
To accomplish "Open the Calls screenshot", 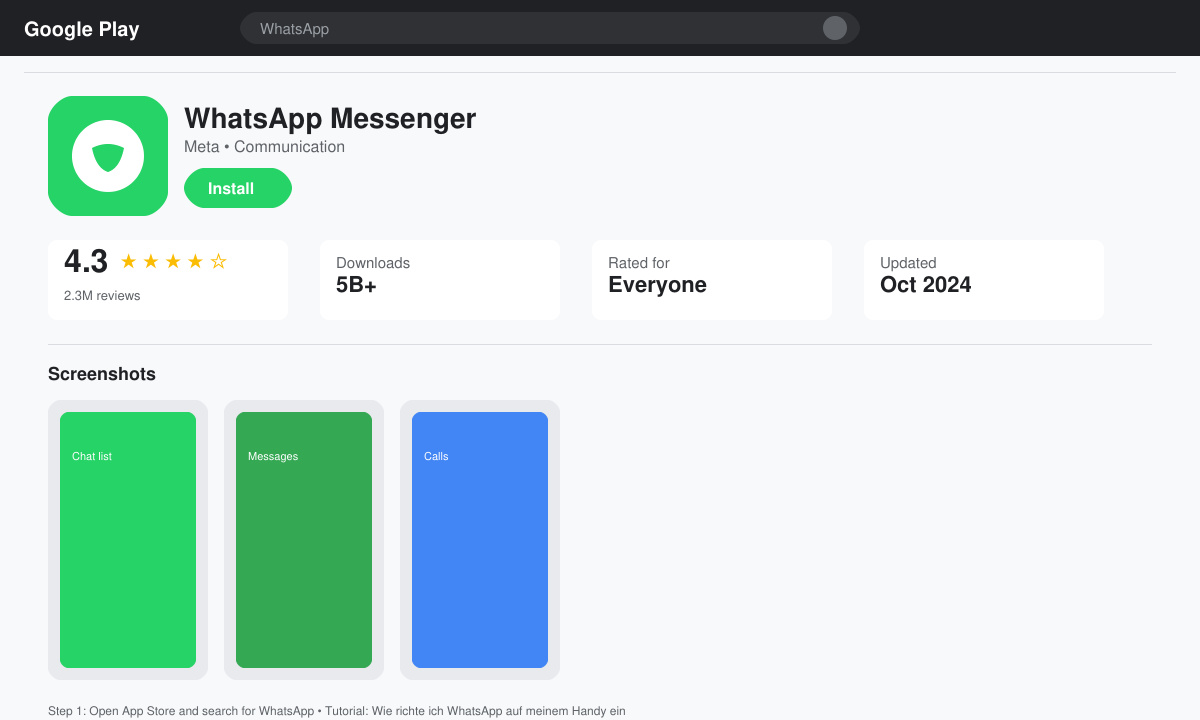I will pos(480,540).
